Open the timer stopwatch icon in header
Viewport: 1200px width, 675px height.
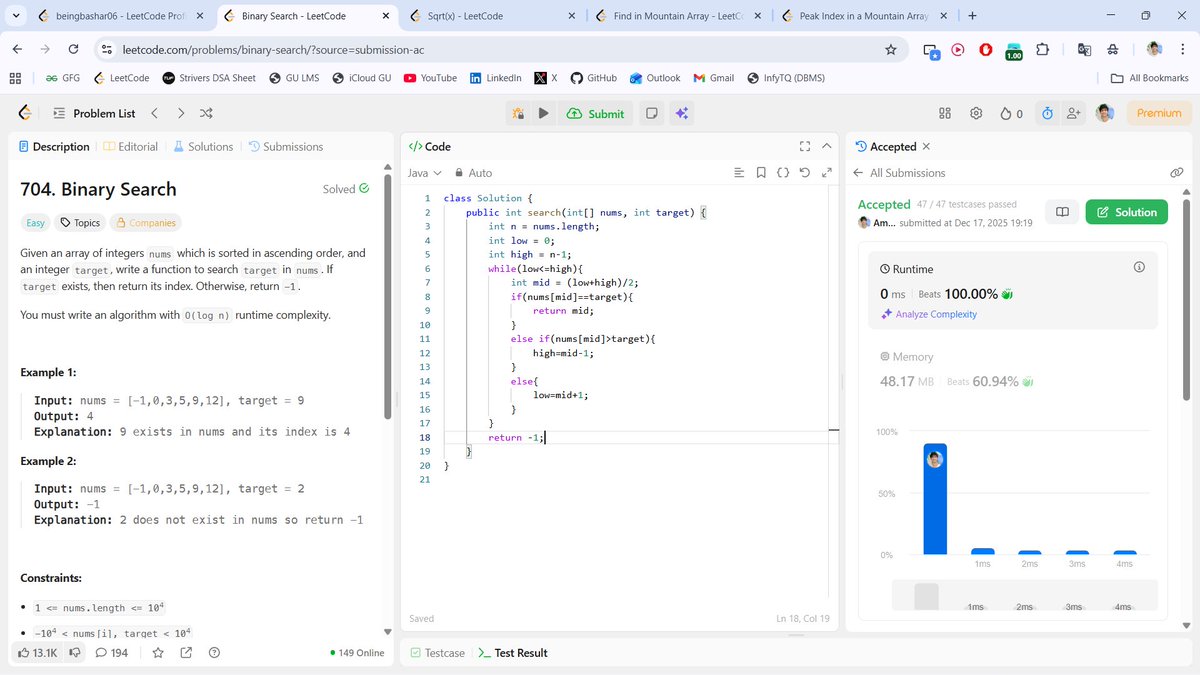point(1046,113)
